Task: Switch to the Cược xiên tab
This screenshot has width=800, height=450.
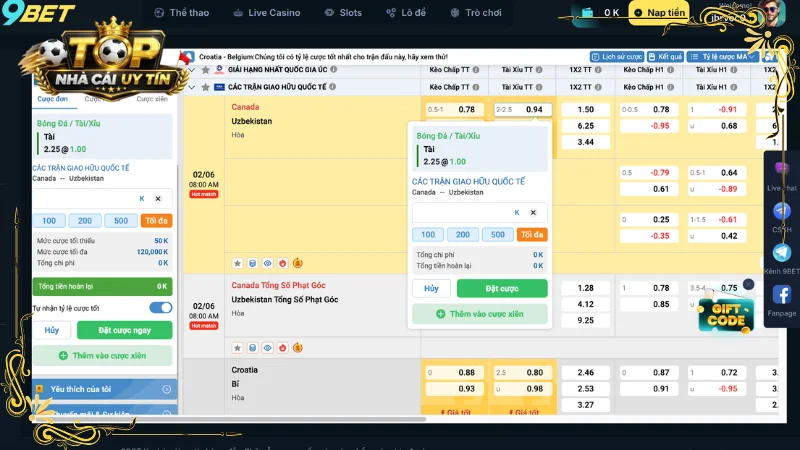Action: click(152, 99)
